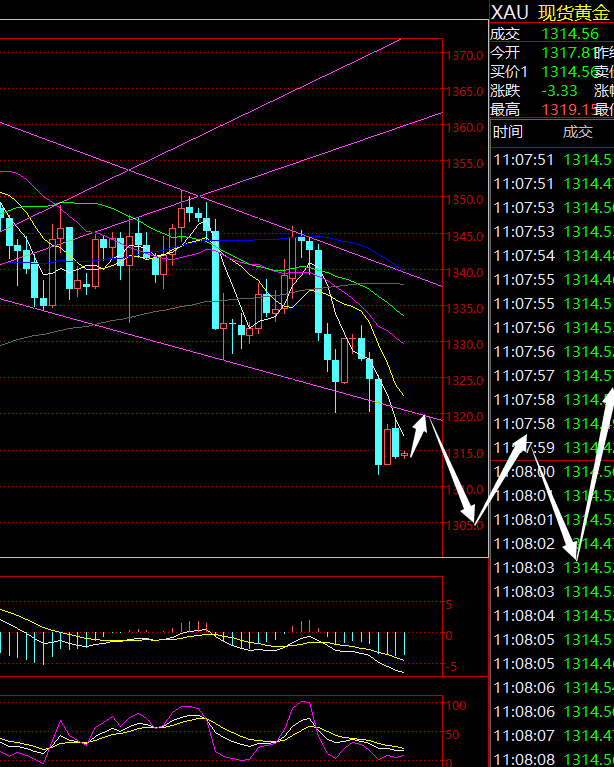Click the 1345.0 level on price axis
The image size is (614, 767).
(x=464, y=236)
